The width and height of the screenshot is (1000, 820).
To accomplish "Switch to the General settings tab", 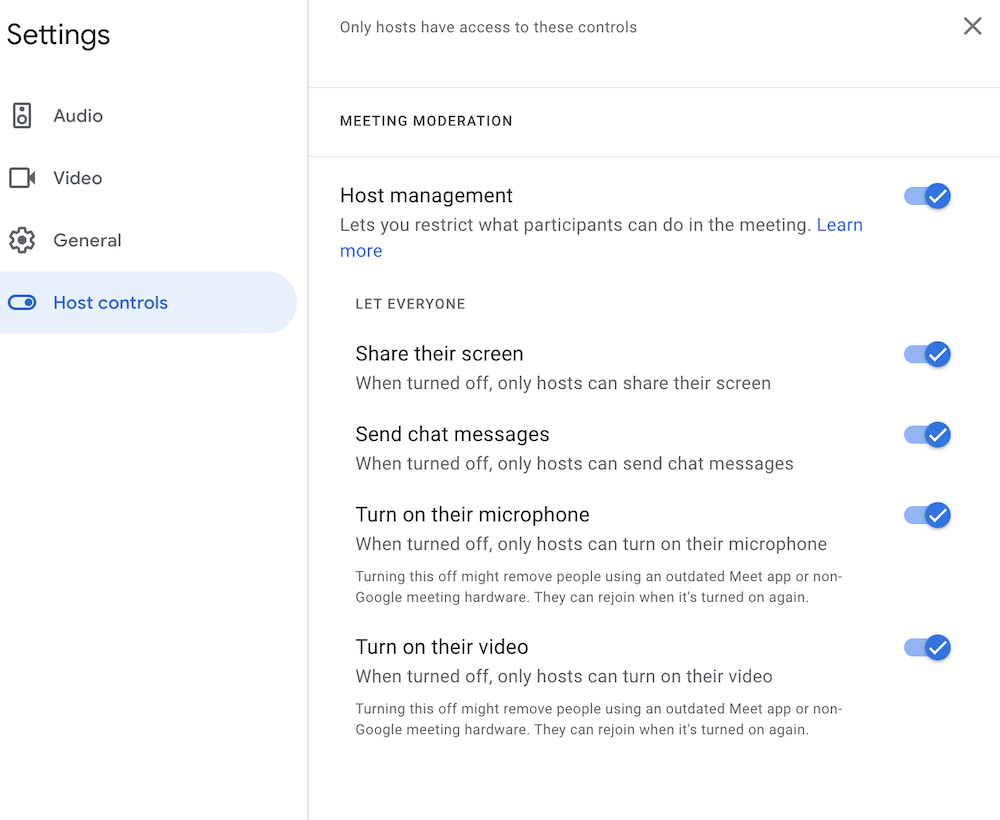I will pos(148,240).
